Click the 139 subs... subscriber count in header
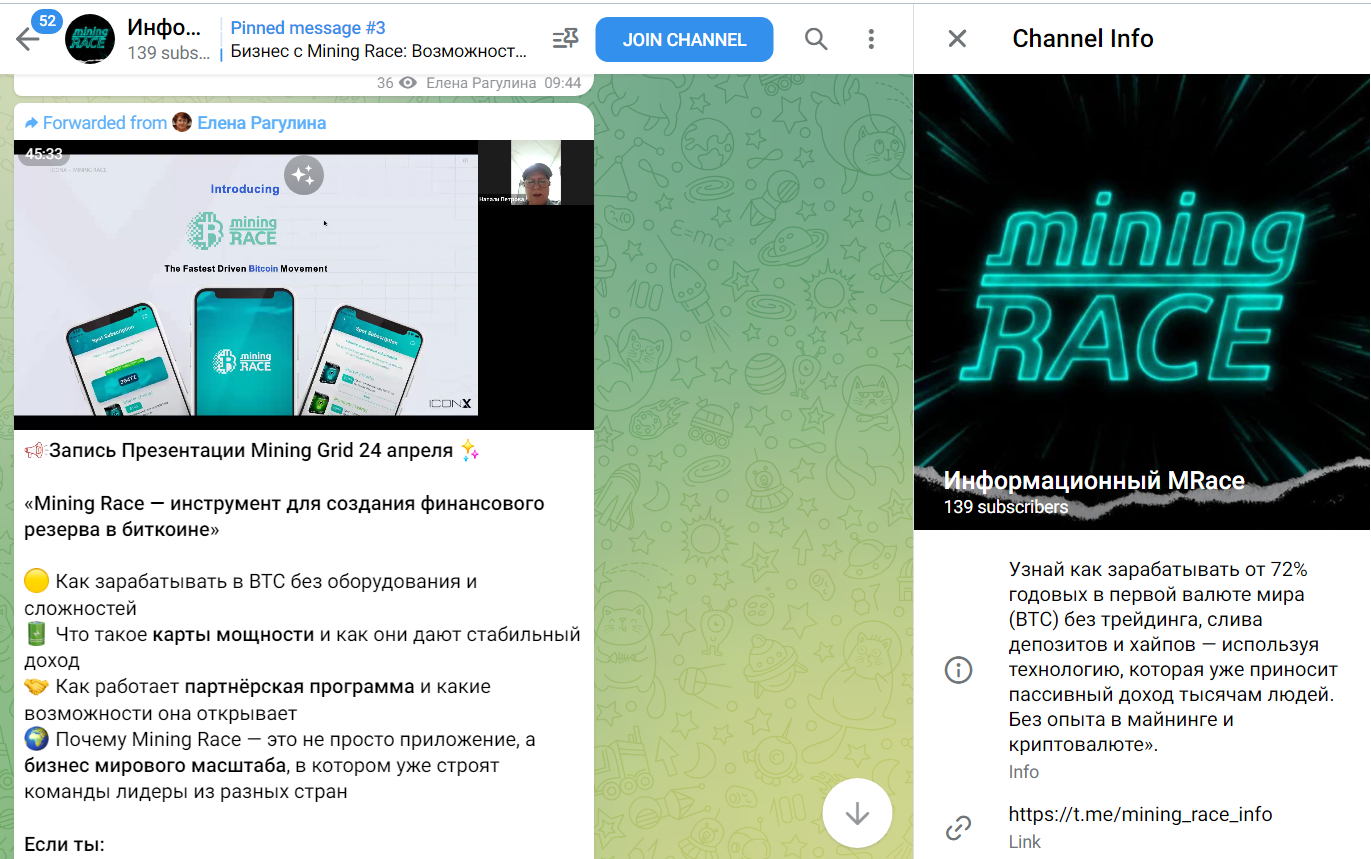The image size is (1371, 859). tap(169, 53)
